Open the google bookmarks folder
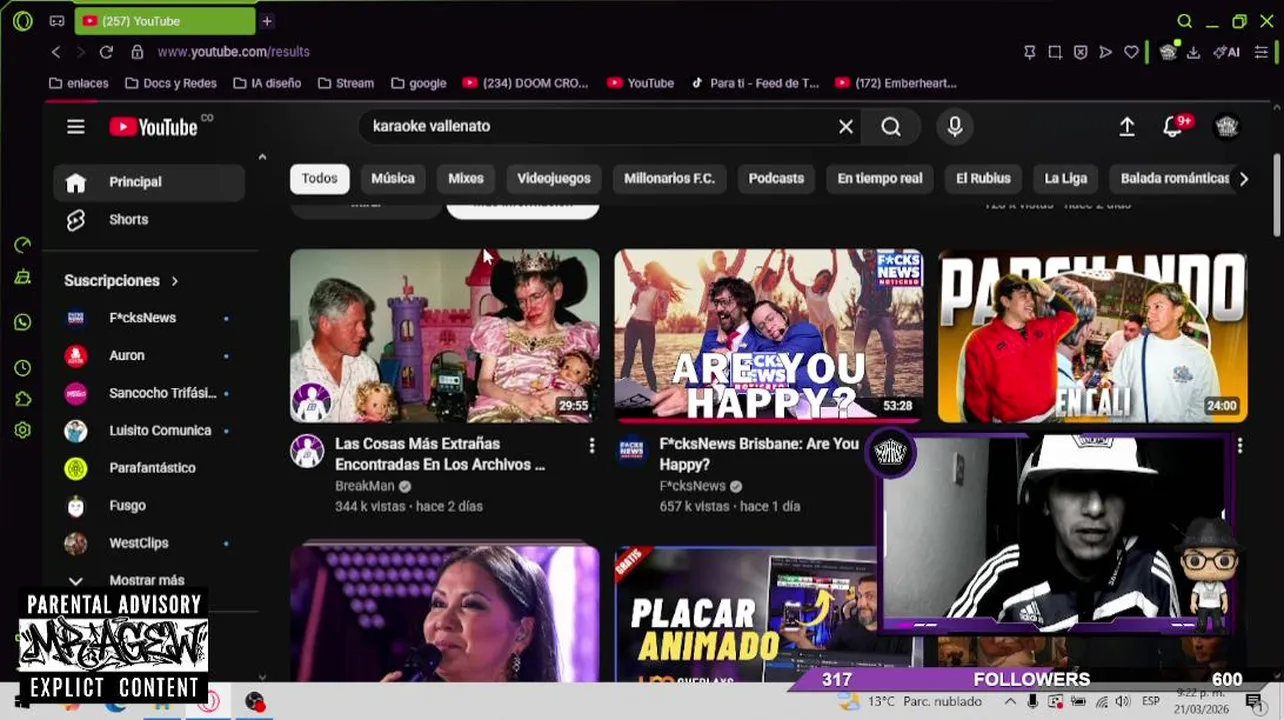Screen dimensions: 1284x720 (x=418, y=83)
